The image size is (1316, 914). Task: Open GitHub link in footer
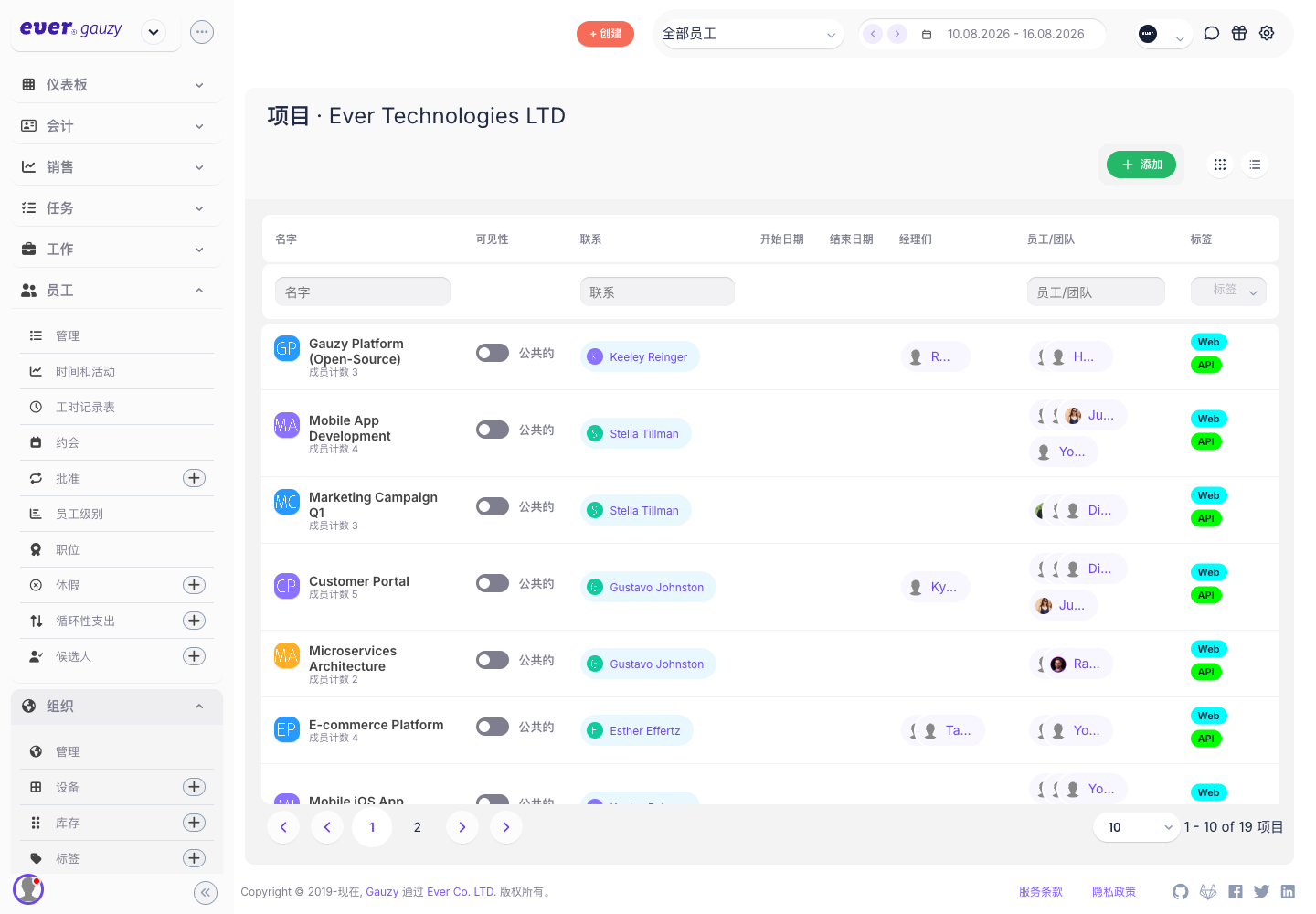point(1181,892)
